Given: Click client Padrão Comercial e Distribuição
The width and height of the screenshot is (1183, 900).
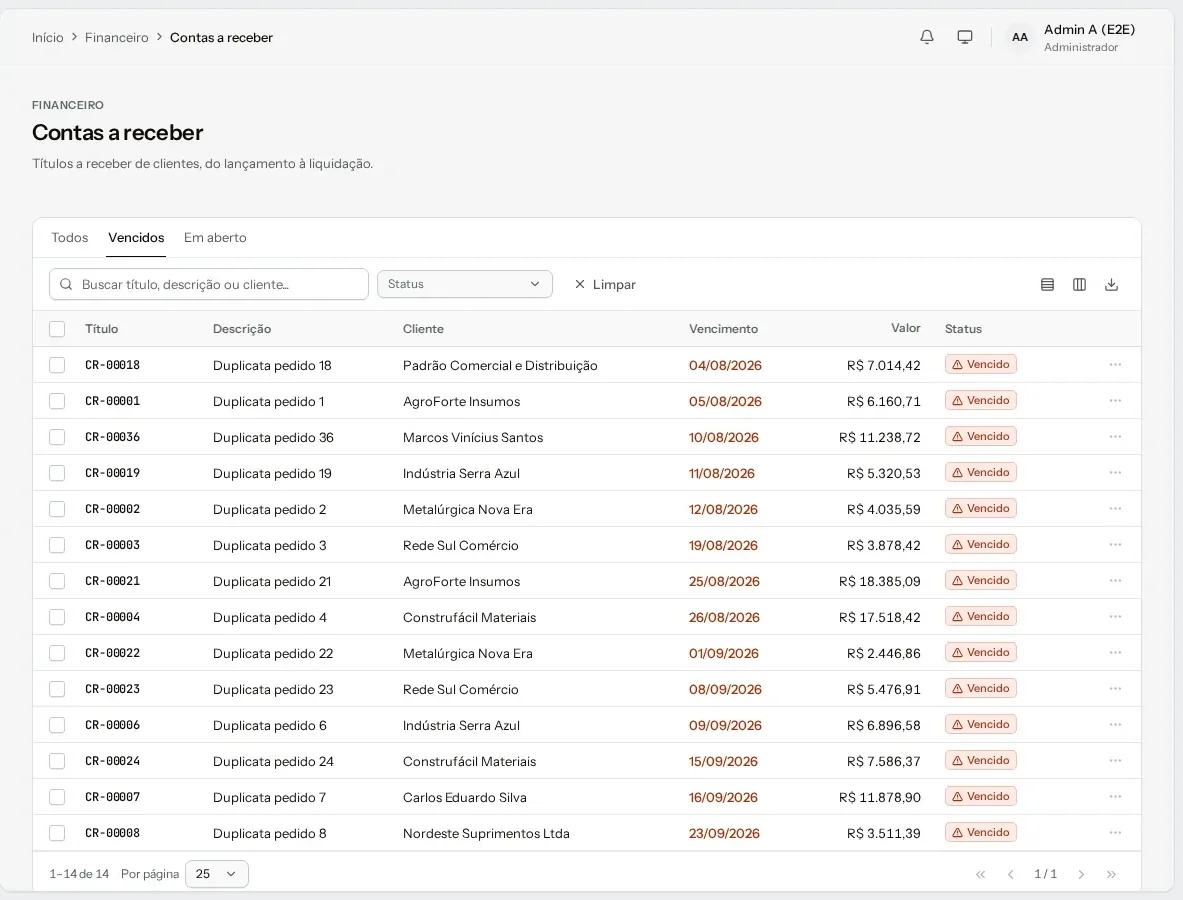Looking at the screenshot, I should [x=499, y=366].
